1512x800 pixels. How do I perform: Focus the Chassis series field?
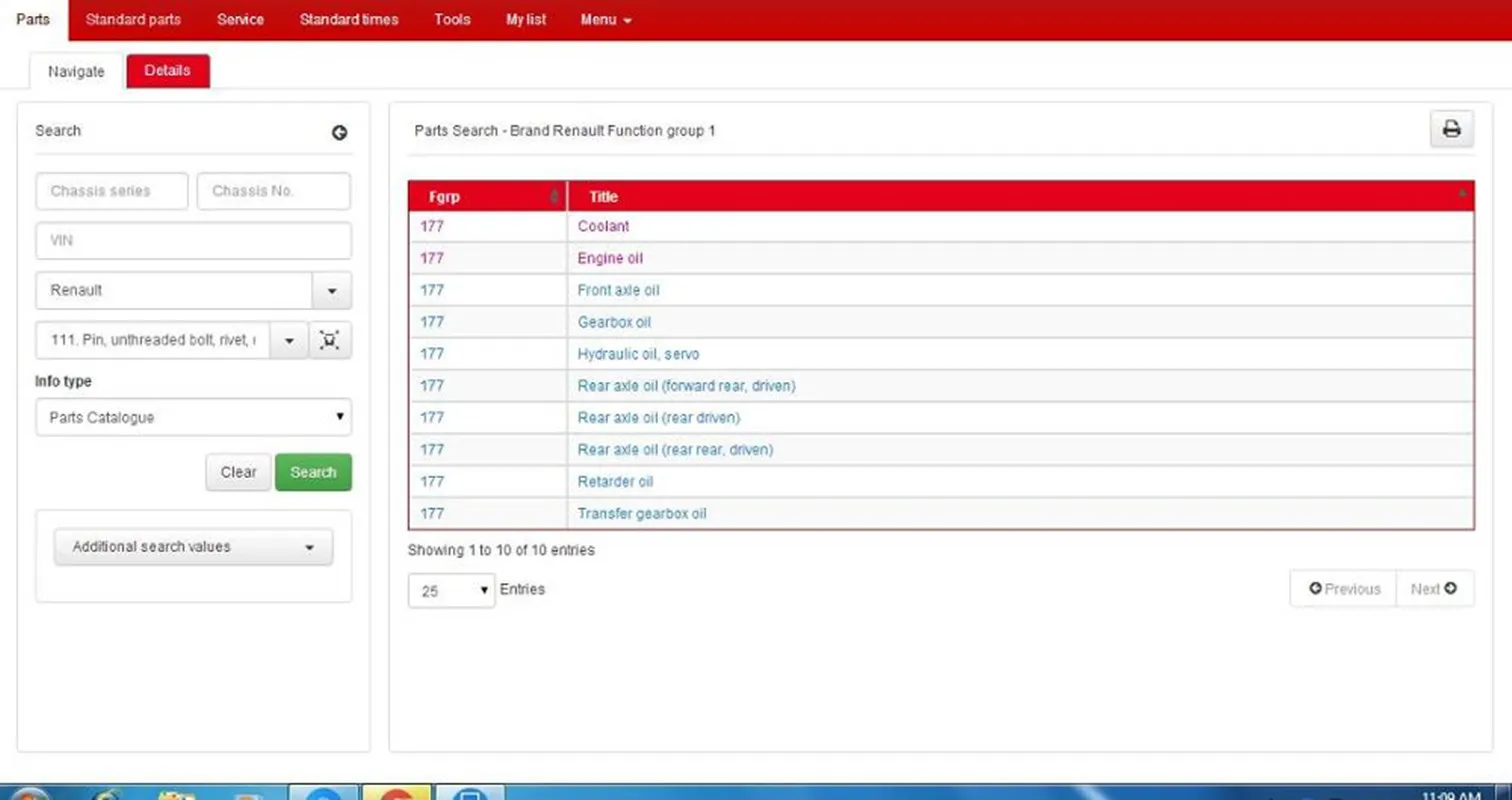tap(112, 191)
